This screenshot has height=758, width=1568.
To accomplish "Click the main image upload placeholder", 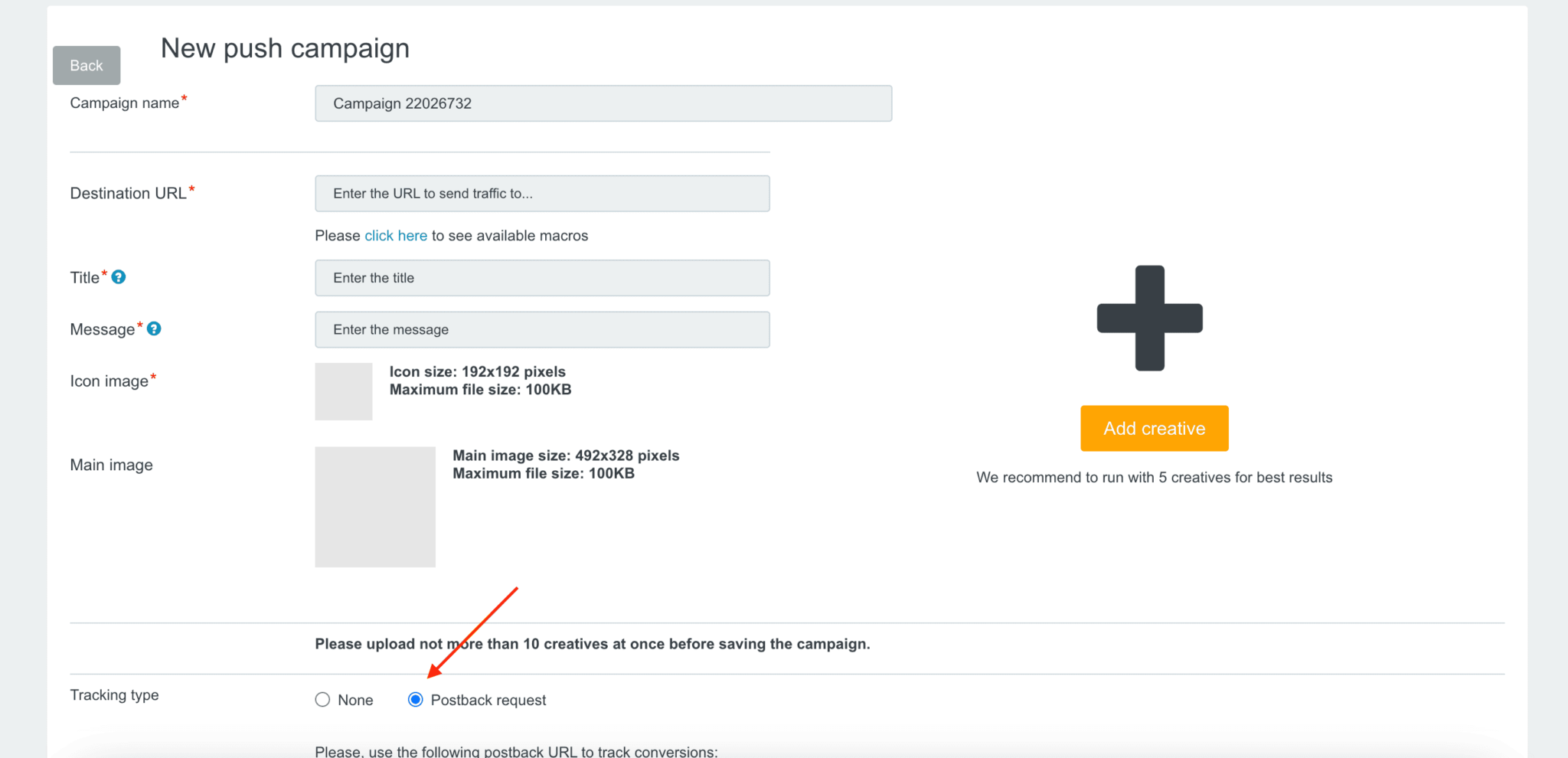I will pyautogui.click(x=374, y=506).
